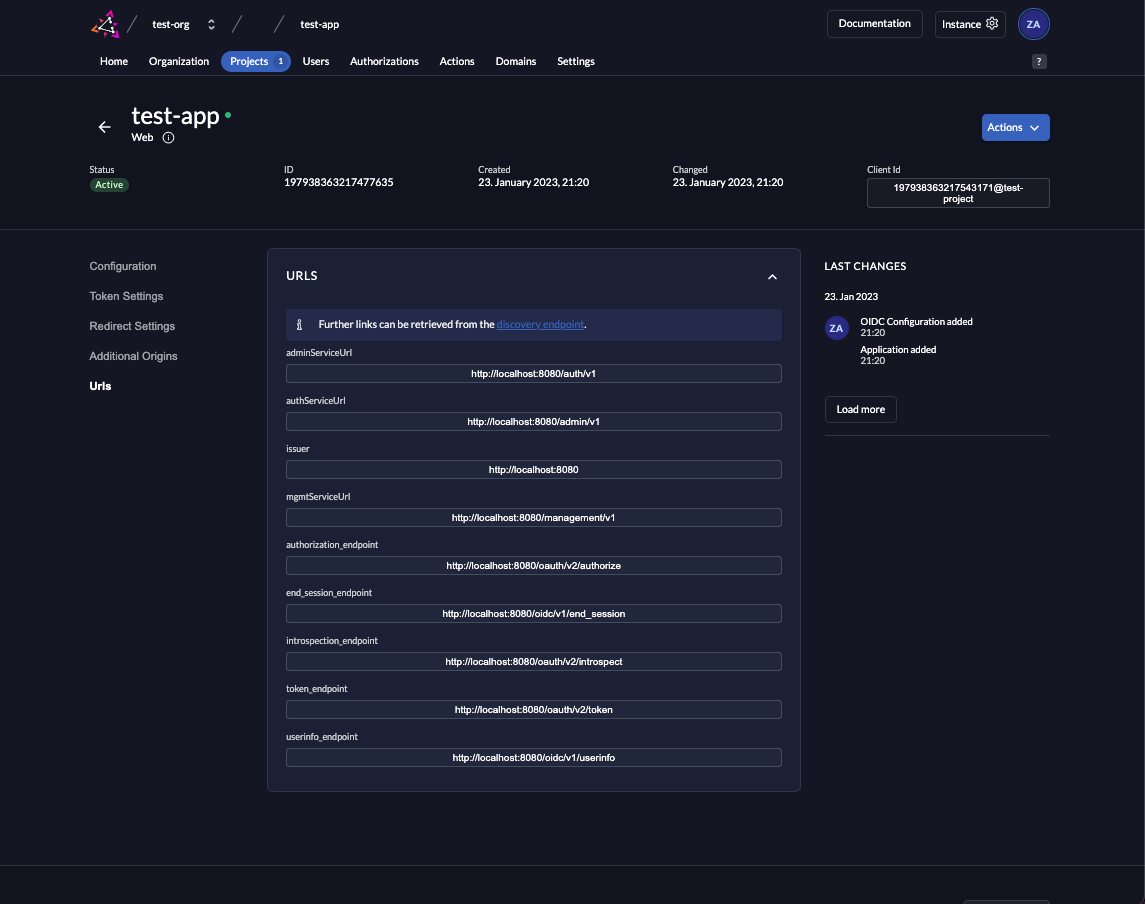Viewport: 1145px width, 904px height.
Task: Open the blue Actions dropdown button
Action: [1015, 127]
